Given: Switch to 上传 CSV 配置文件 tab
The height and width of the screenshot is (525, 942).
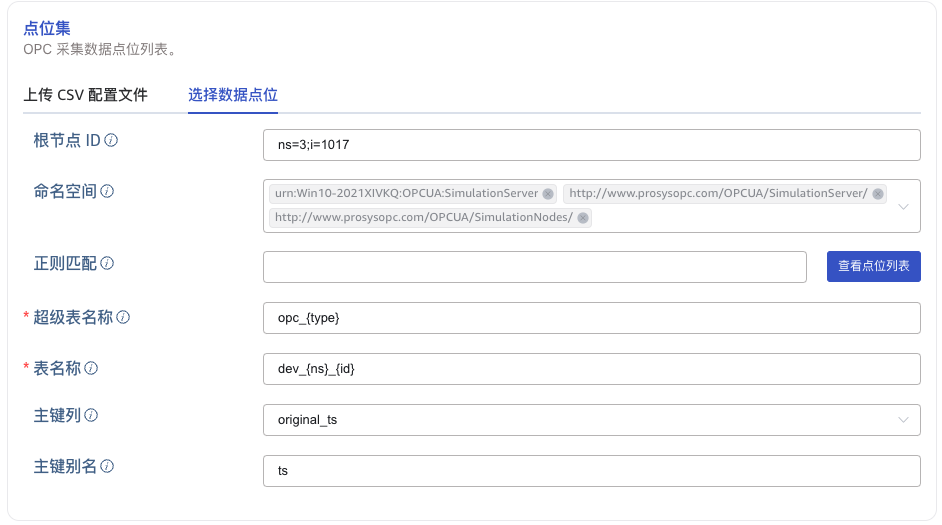Looking at the screenshot, I should click(x=85, y=95).
